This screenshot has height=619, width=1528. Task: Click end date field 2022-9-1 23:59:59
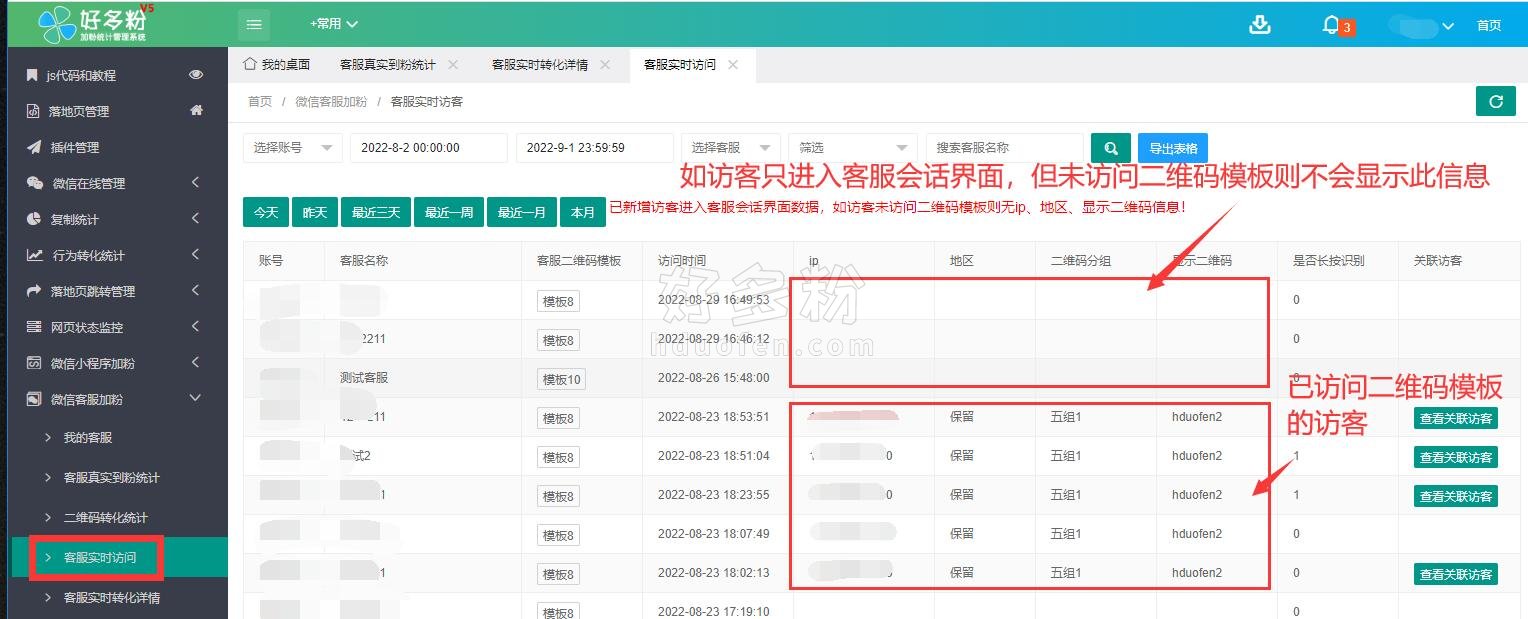pyautogui.click(x=594, y=148)
